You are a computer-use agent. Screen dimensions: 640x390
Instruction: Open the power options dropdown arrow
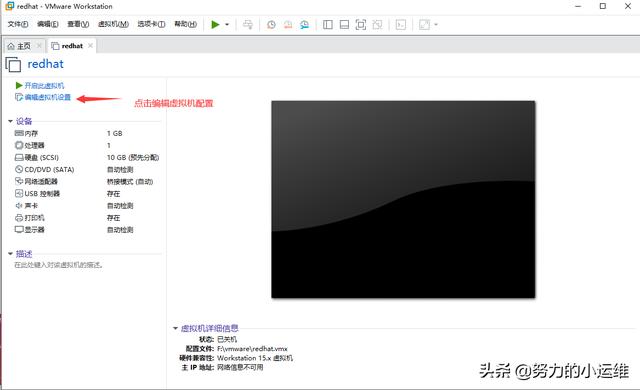coord(227,24)
